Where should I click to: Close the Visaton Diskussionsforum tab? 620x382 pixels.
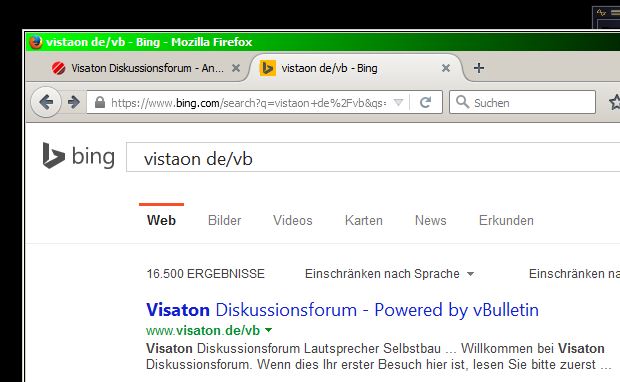(236, 68)
